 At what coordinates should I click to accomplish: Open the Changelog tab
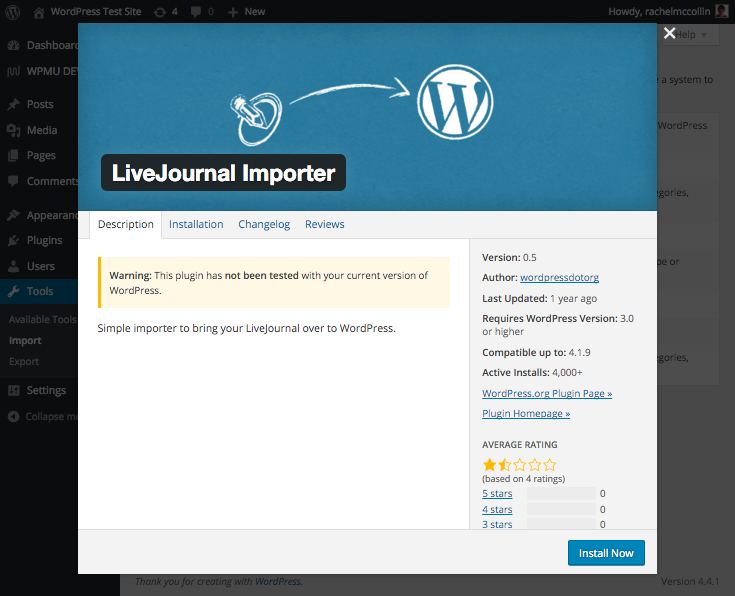point(264,225)
